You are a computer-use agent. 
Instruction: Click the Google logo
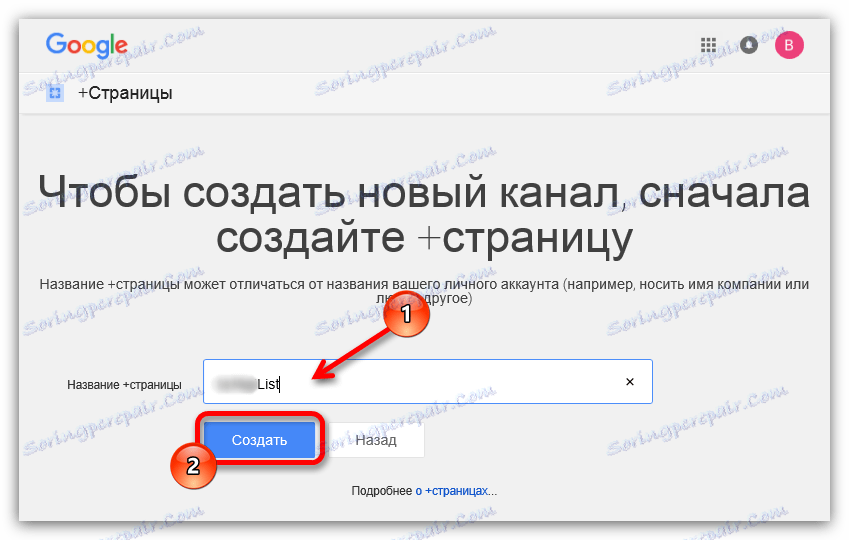tap(87, 45)
